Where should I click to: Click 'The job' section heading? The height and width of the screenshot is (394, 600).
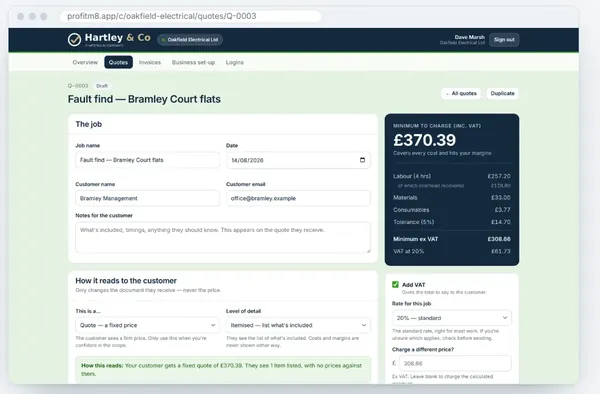[x=88, y=124]
